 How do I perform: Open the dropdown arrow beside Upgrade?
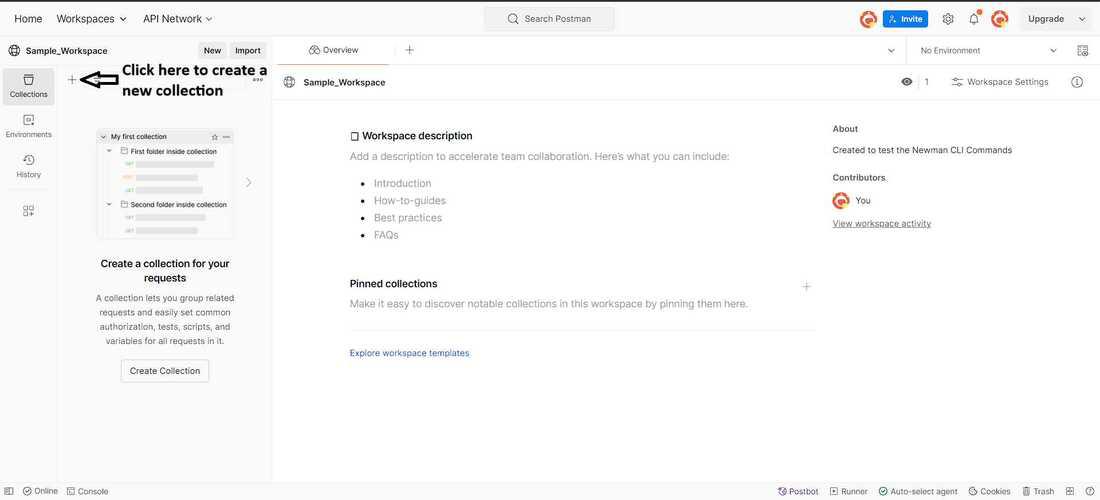1081,19
